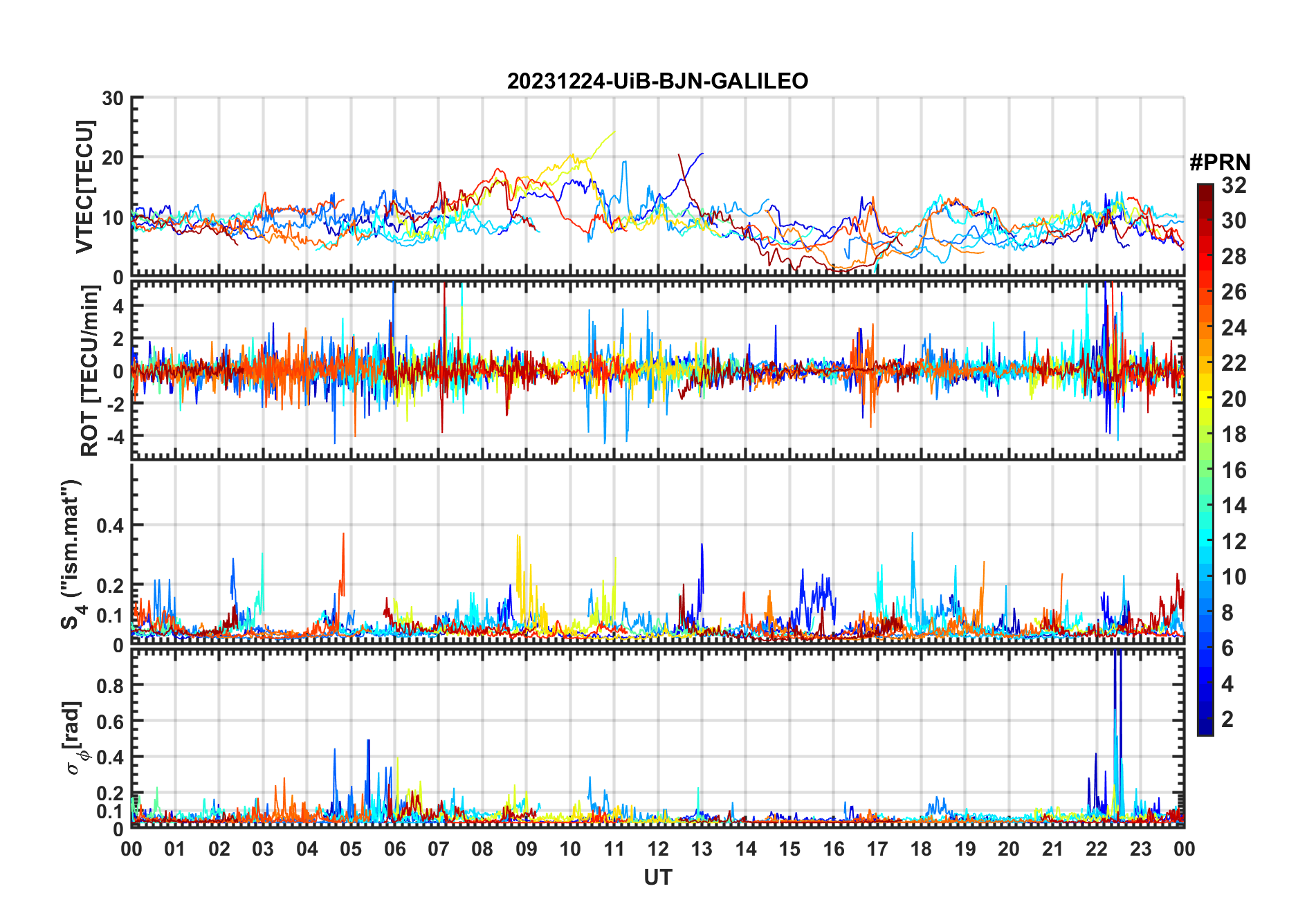Click the ROT [TECU/min] y-axis label
Viewport: 1316px width, 920px height.
(90, 371)
